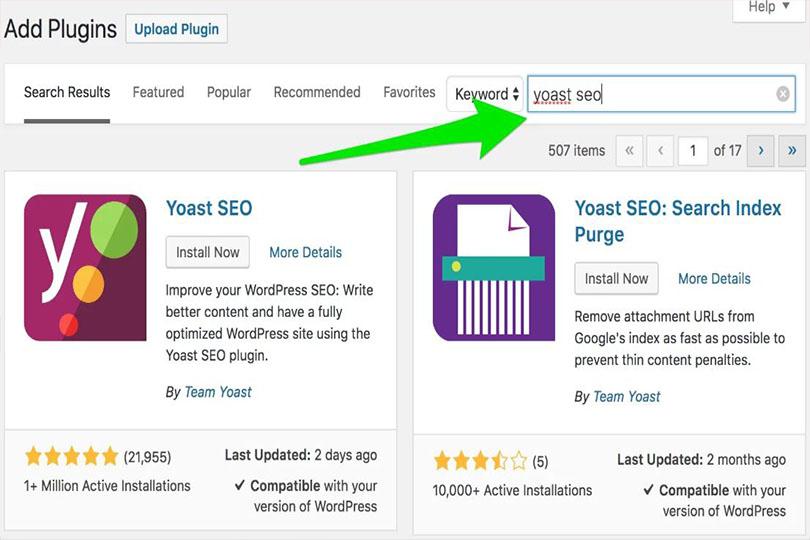The height and width of the screenshot is (540, 810).
Task: Click the Search Index Purge shredder icon
Action: click(x=494, y=268)
